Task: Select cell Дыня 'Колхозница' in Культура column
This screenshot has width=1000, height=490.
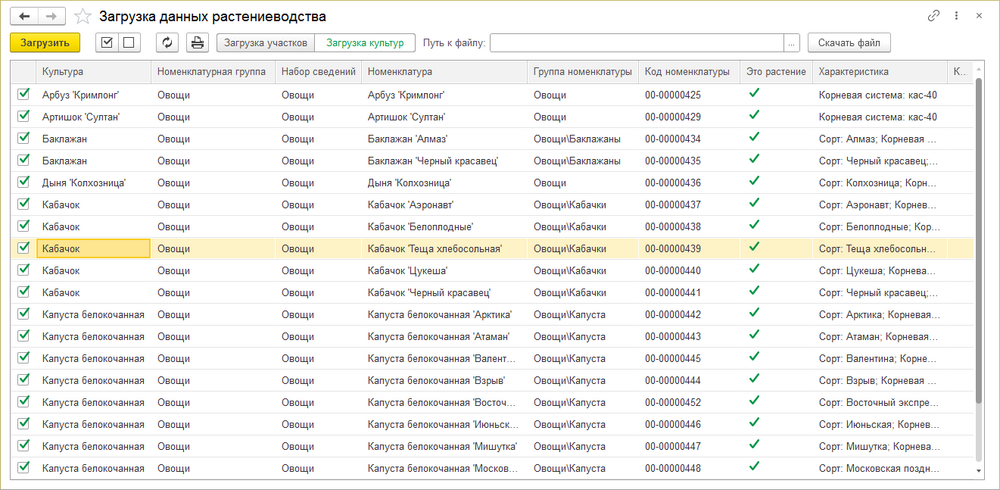Action: click(93, 182)
